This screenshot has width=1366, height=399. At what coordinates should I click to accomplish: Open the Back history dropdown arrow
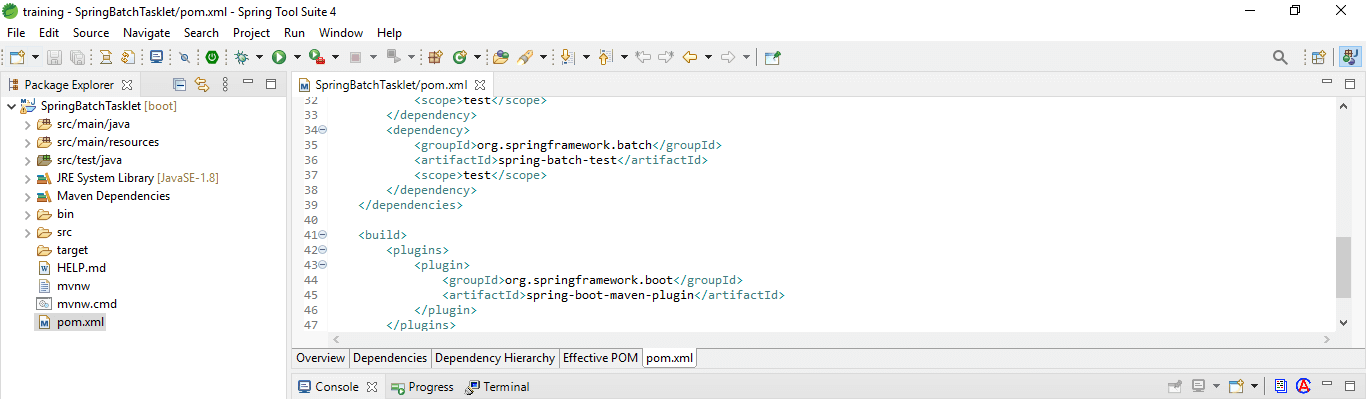tap(708, 58)
